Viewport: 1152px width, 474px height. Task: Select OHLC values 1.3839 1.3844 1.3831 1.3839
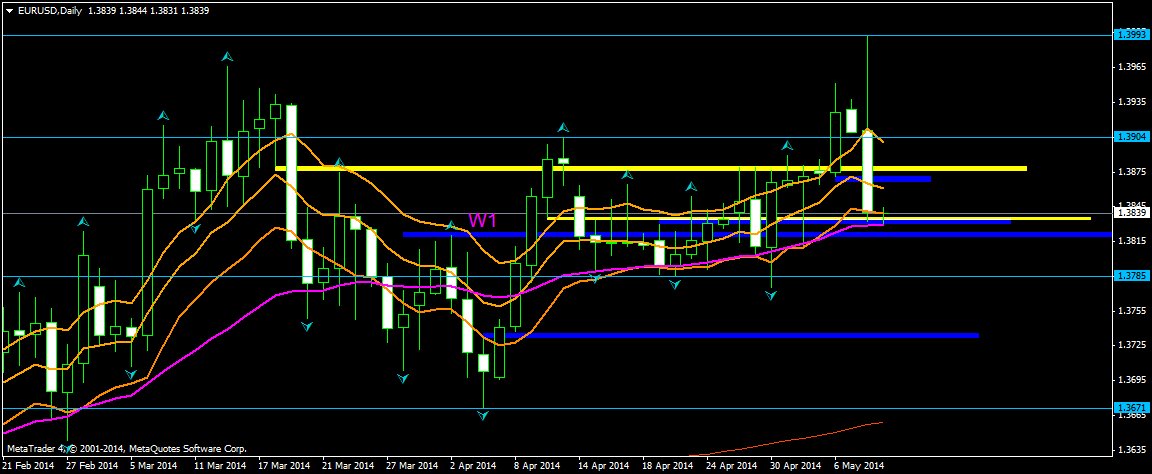(148, 11)
